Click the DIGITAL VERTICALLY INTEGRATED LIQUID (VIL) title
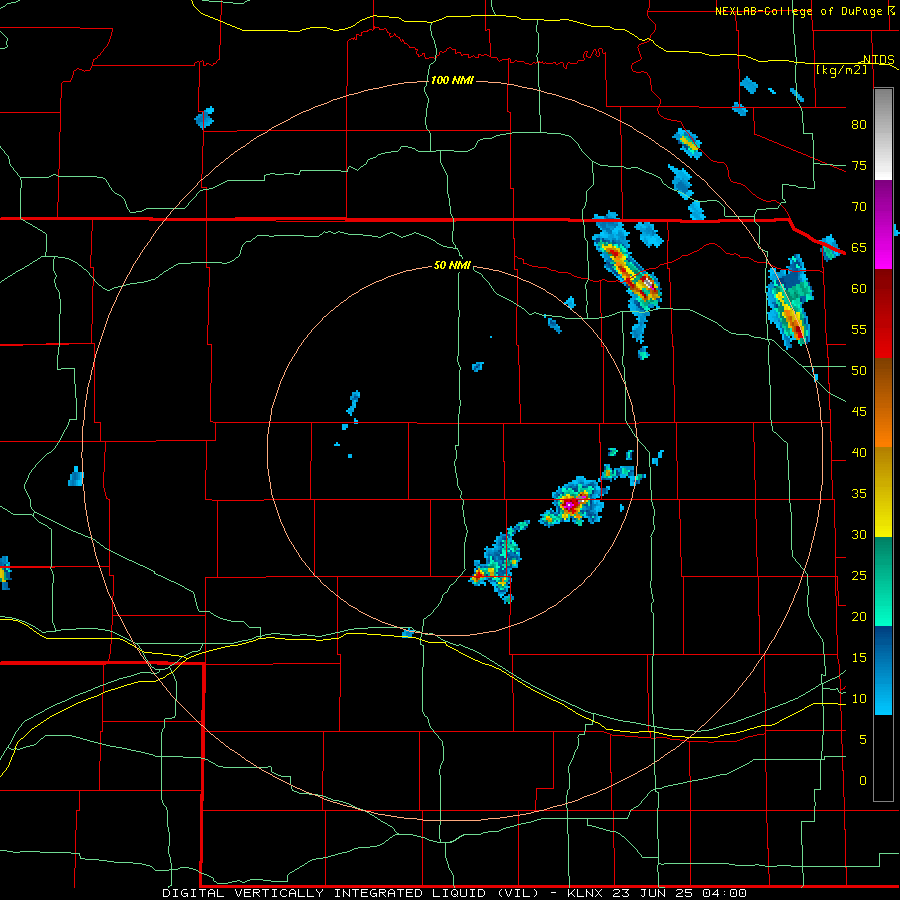The width and height of the screenshot is (900, 900). tap(350, 893)
